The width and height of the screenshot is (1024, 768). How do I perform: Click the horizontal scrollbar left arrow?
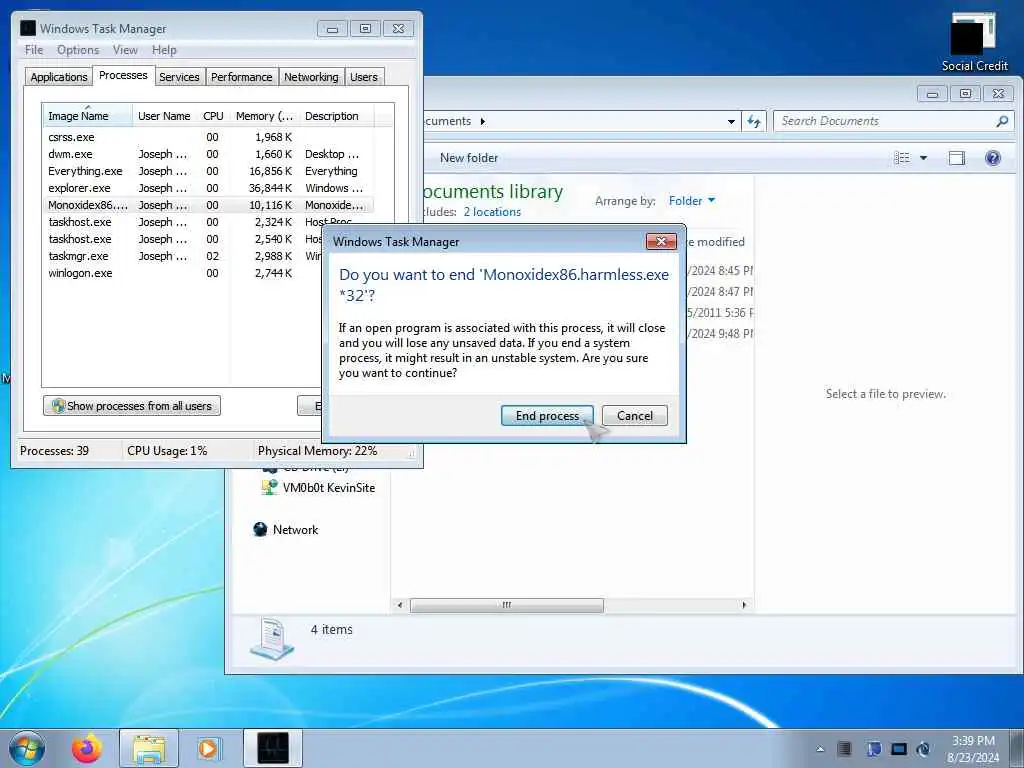tap(400, 605)
